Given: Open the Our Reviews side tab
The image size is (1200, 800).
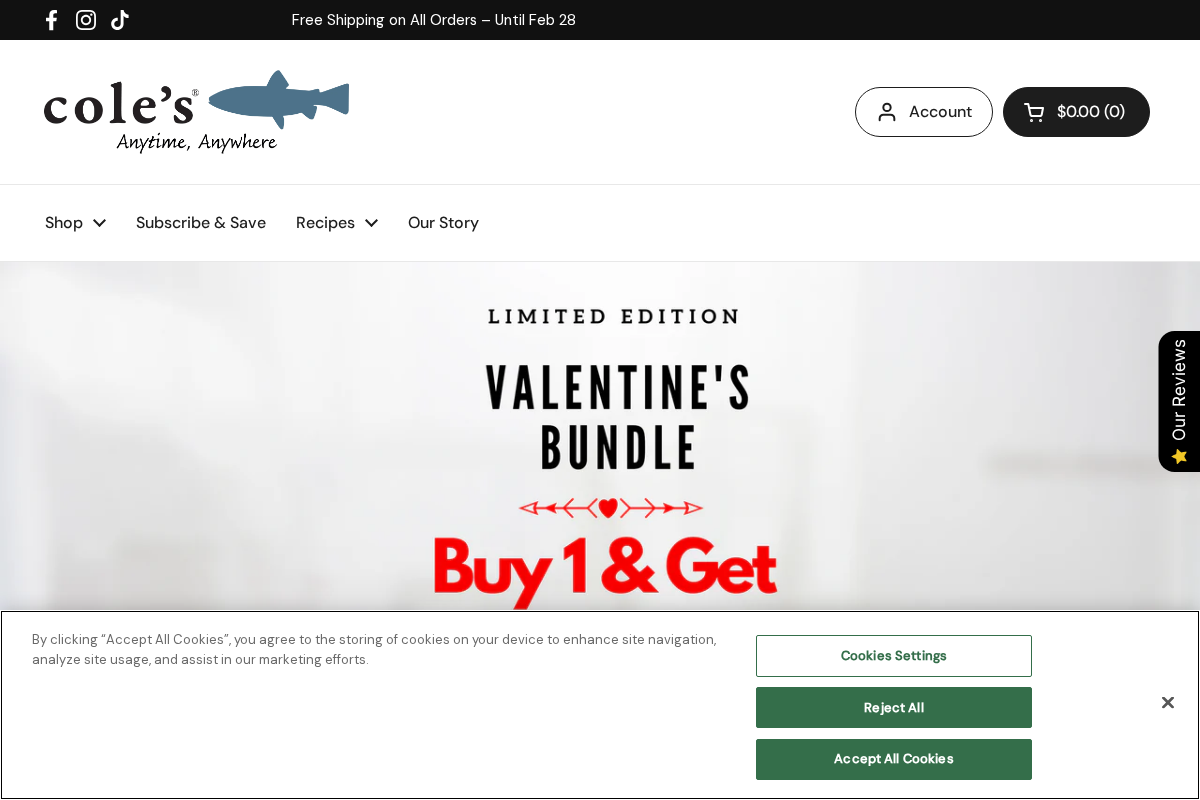Looking at the screenshot, I should (x=1178, y=400).
